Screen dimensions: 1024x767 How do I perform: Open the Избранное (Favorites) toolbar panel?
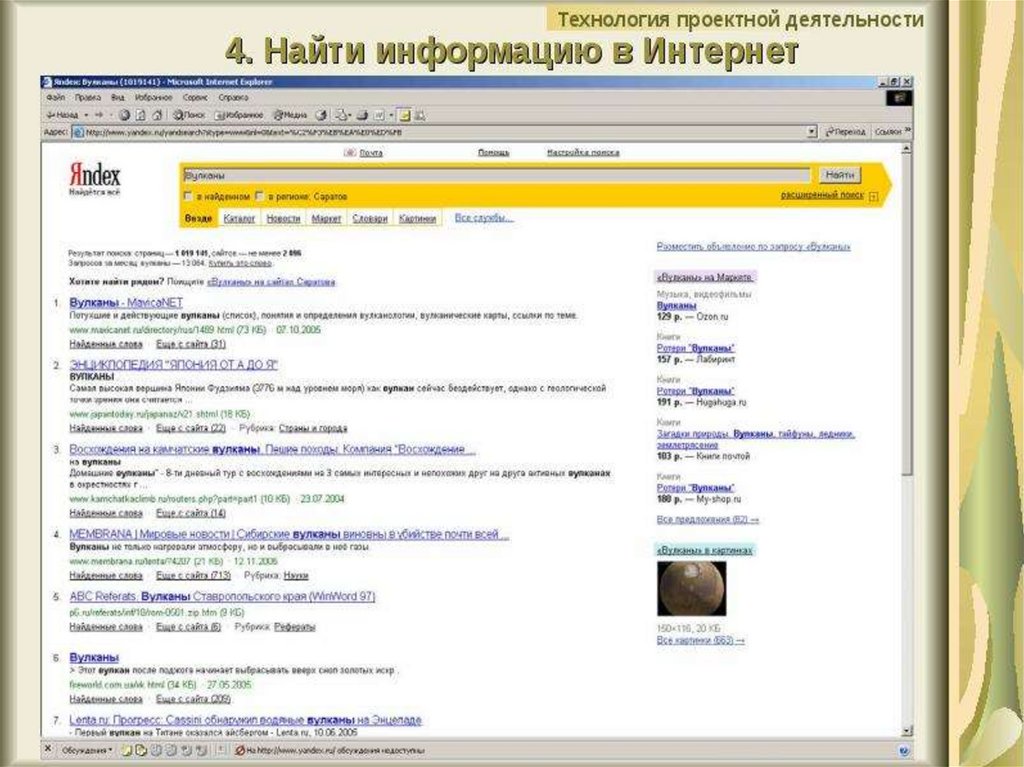pyautogui.click(x=239, y=115)
